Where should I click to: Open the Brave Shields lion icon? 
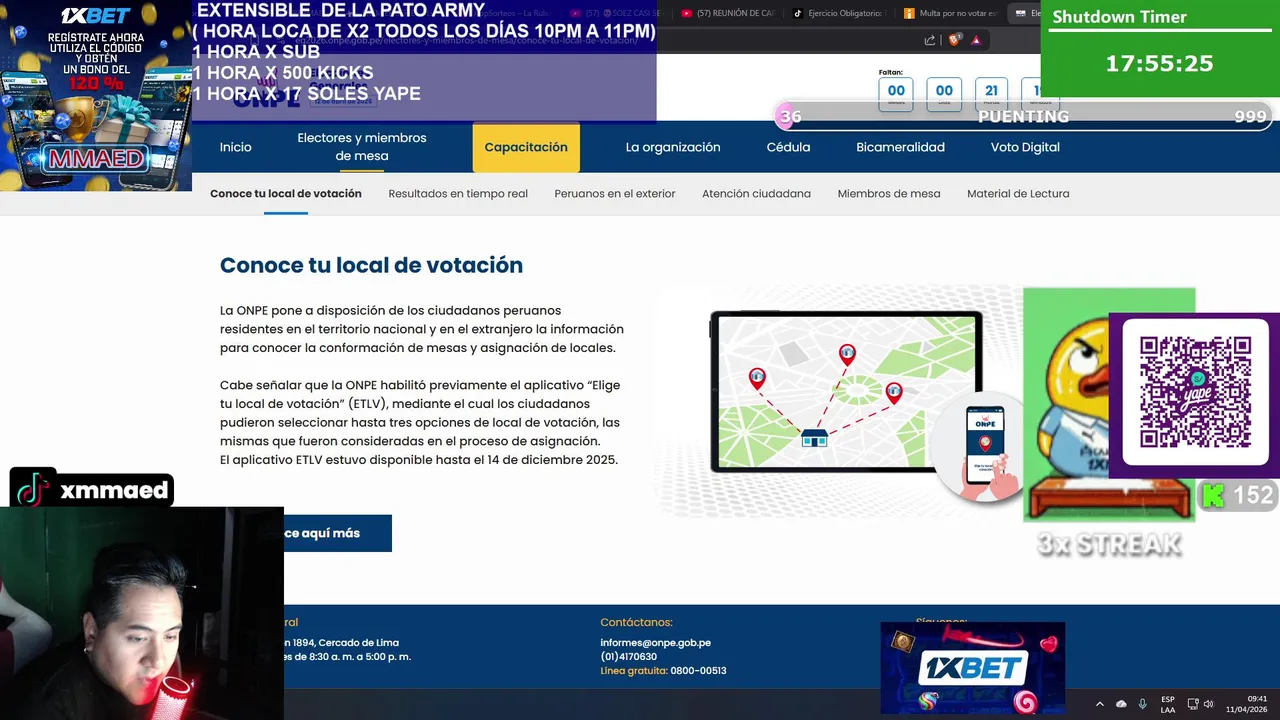click(954, 40)
